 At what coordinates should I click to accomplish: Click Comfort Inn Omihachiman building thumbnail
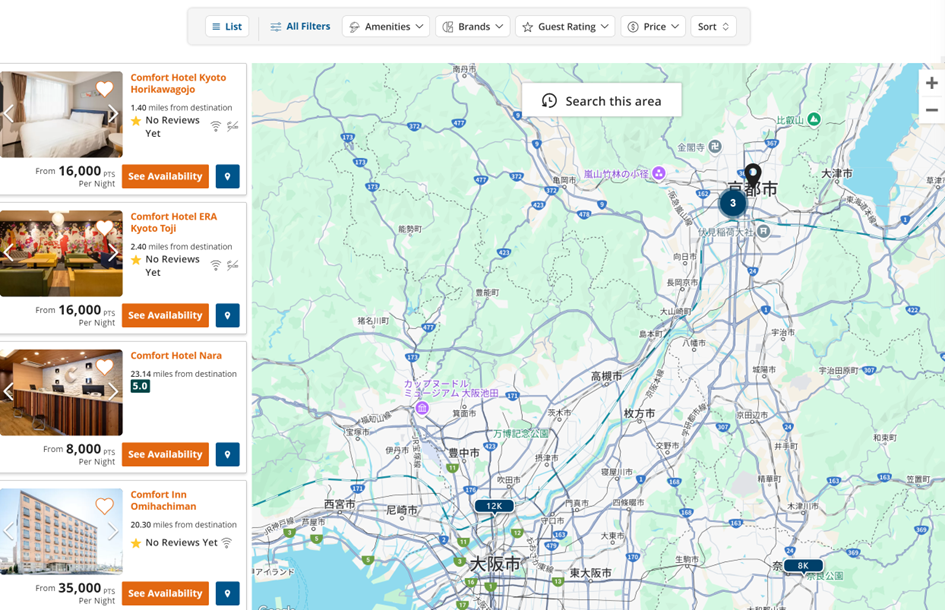[61, 532]
